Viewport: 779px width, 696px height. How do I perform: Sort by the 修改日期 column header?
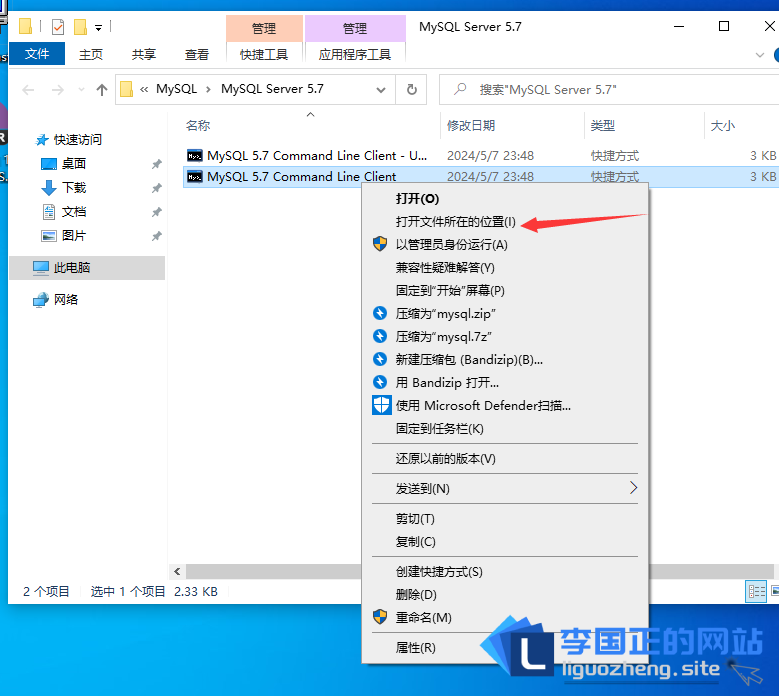tap(471, 126)
